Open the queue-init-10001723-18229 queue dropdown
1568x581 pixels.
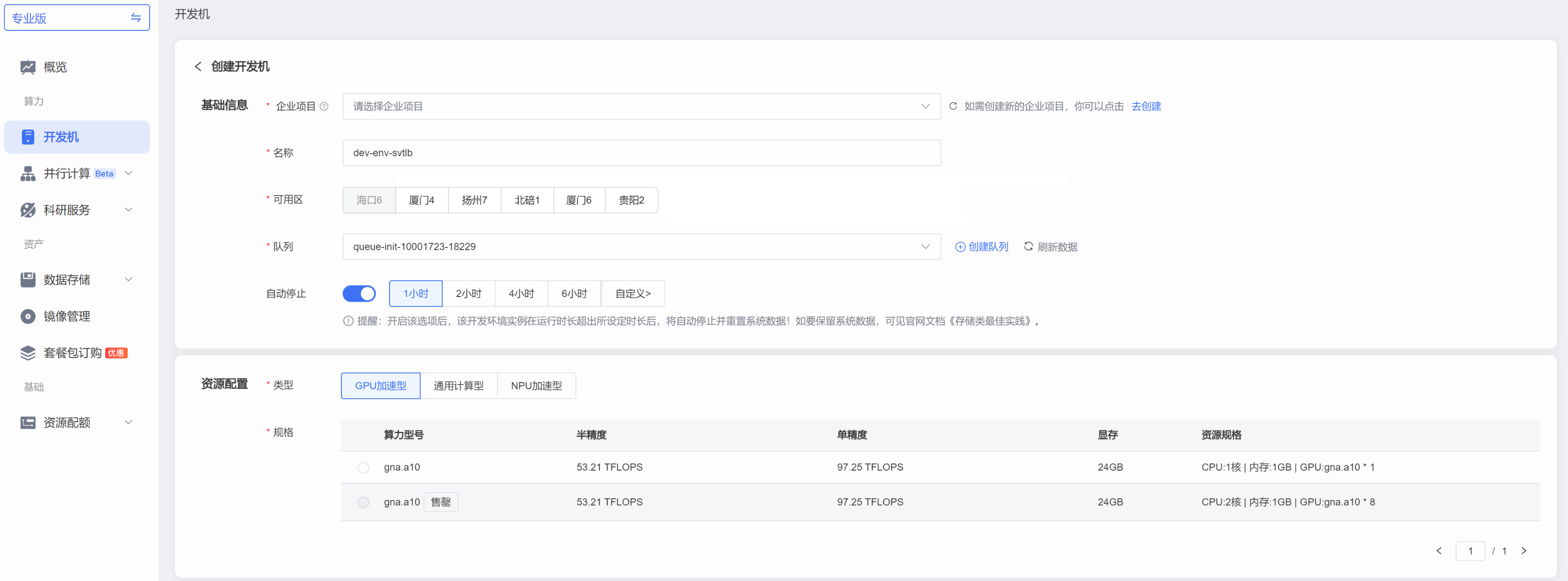(x=642, y=247)
